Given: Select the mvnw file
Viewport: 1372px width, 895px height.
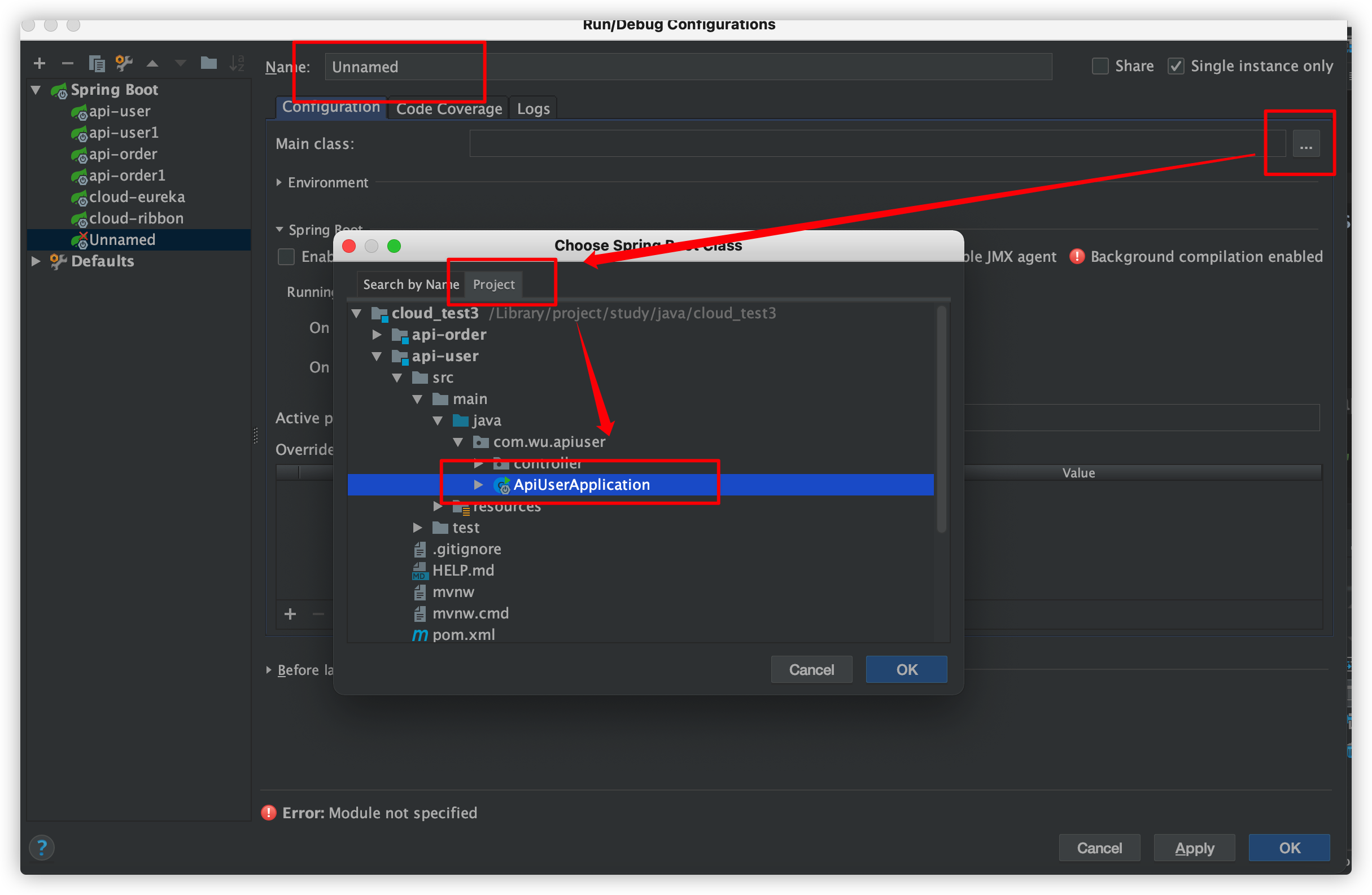Looking at the screenshot, I should coord(444,592).
